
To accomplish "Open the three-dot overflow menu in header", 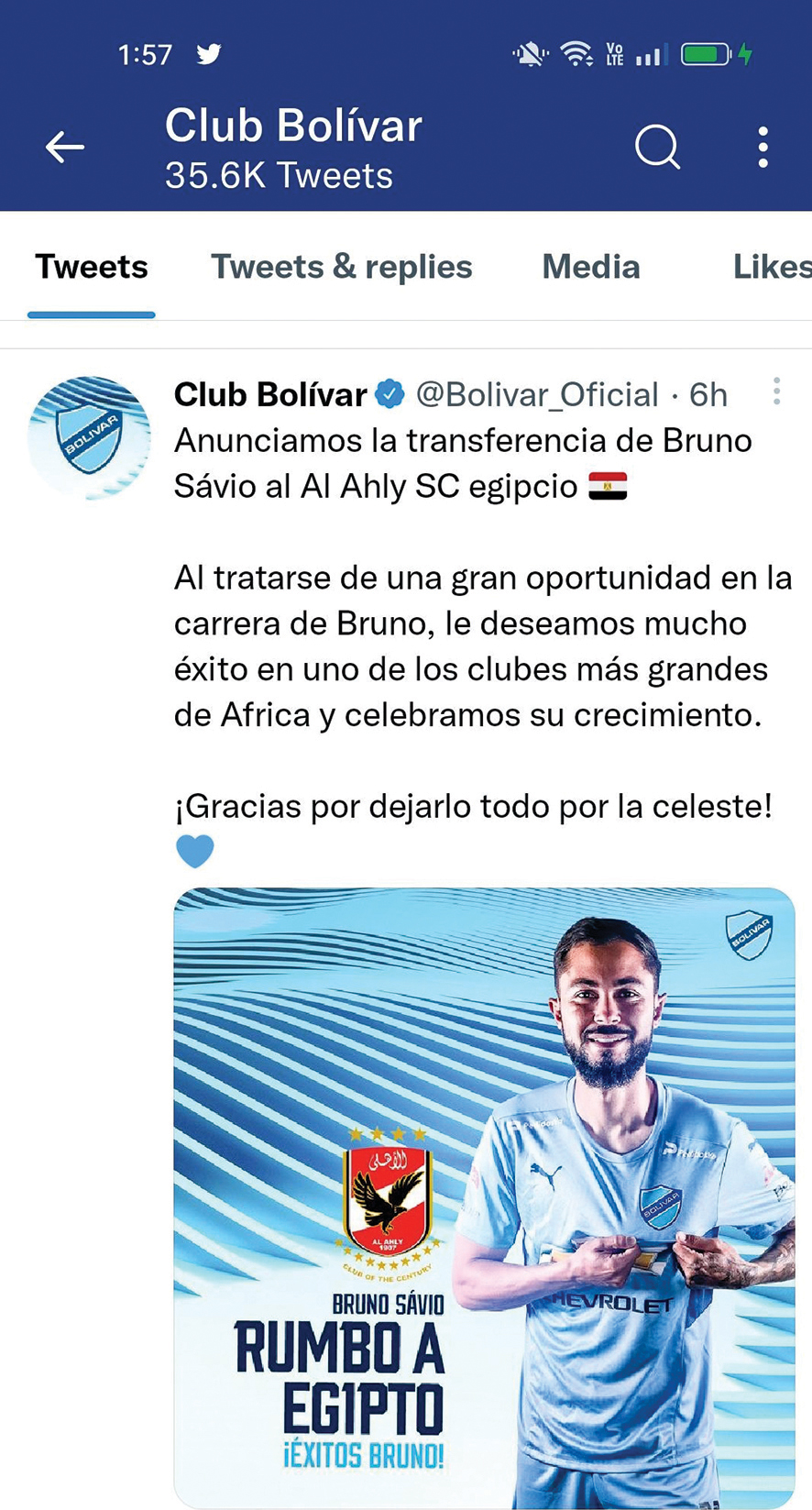I will pos(763,147).
